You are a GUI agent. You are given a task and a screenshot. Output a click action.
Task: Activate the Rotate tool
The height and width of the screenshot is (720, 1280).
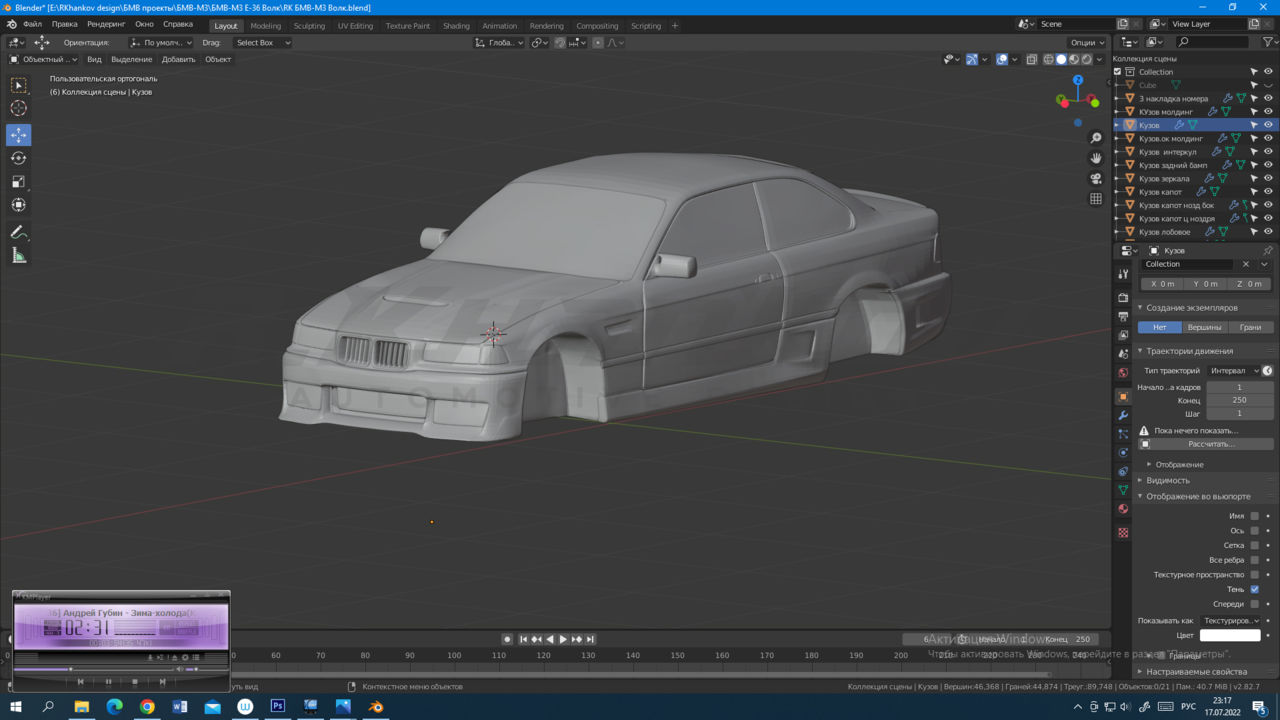[x=18, y=158]
